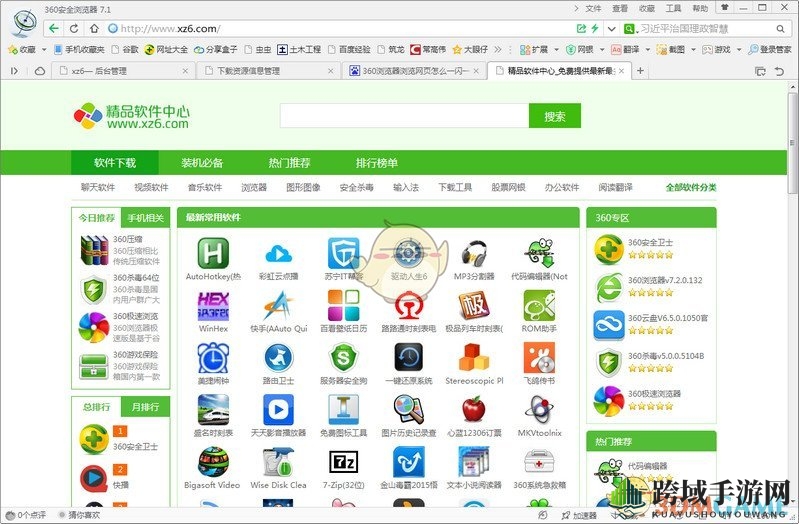Viewport: 799px width, 524px height.
Task: Open 路路通时刻表 train icon
Action: 409,305
